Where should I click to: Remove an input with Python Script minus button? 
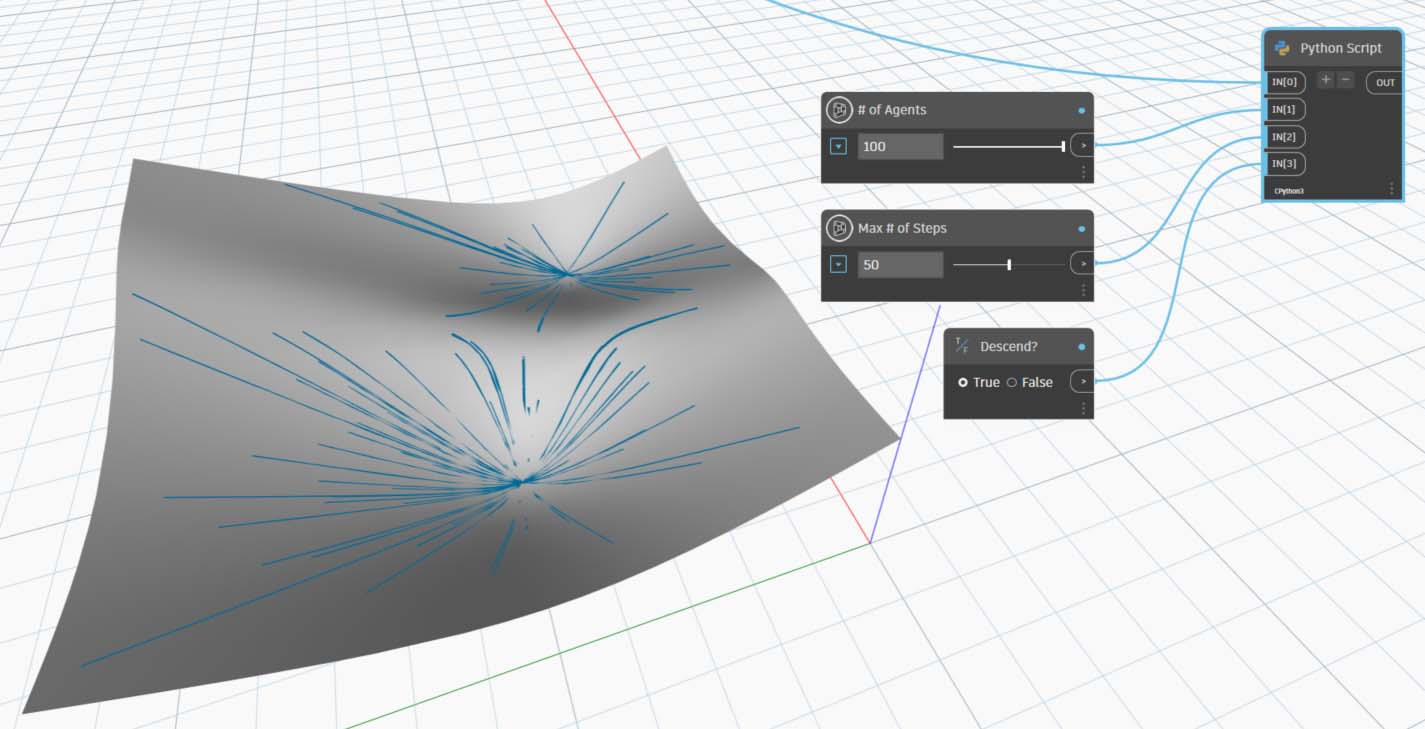[x=1345, y=80]
